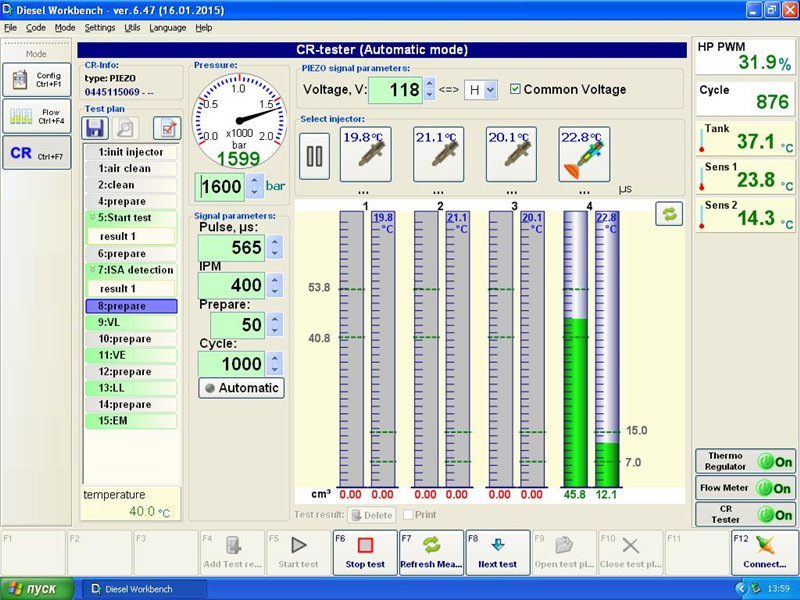Adjust the pressure bar stepper arrows
The width and height of the screenshot is (800, 600).
[254, 187]
